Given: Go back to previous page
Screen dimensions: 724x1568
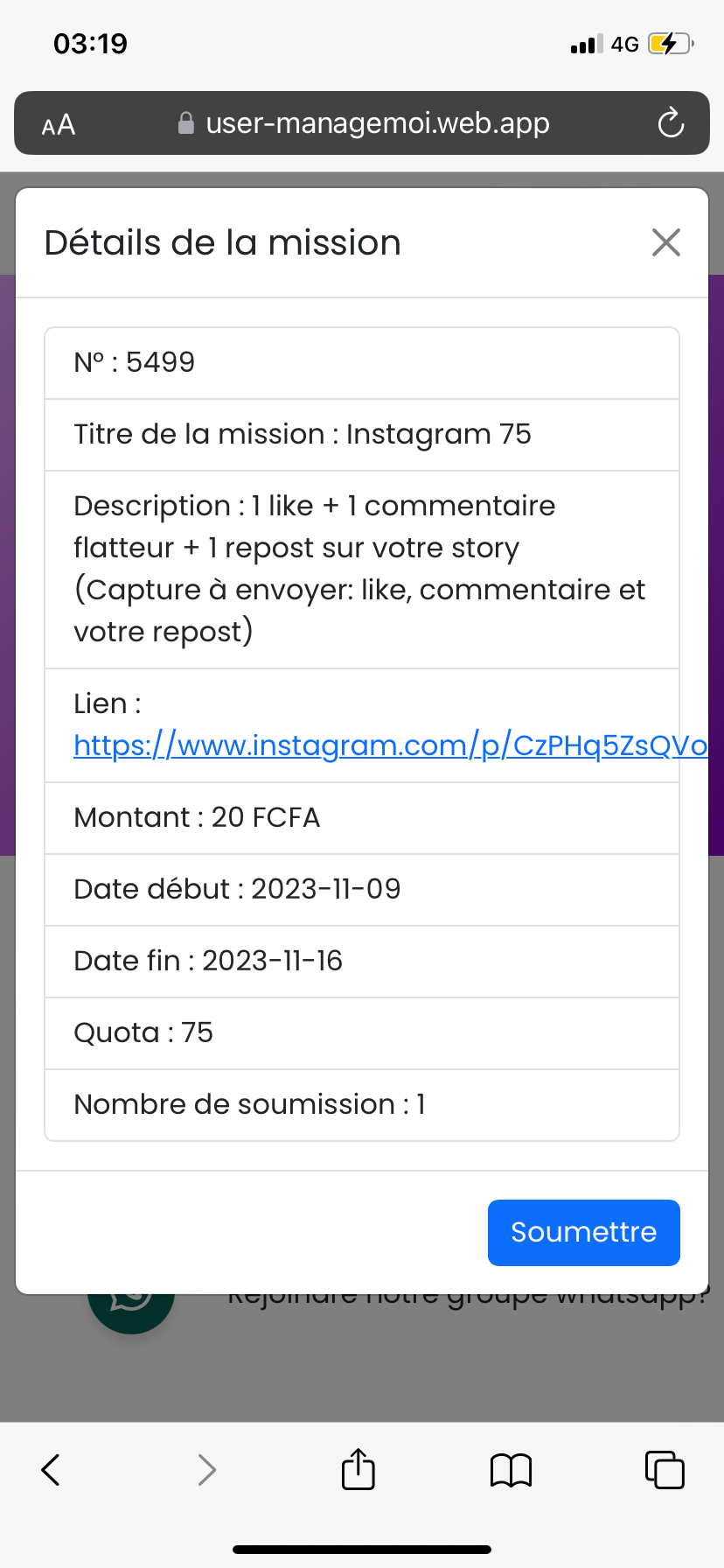Looking at the screenshot, I should pyautogui.click(x=52, y=1469).
